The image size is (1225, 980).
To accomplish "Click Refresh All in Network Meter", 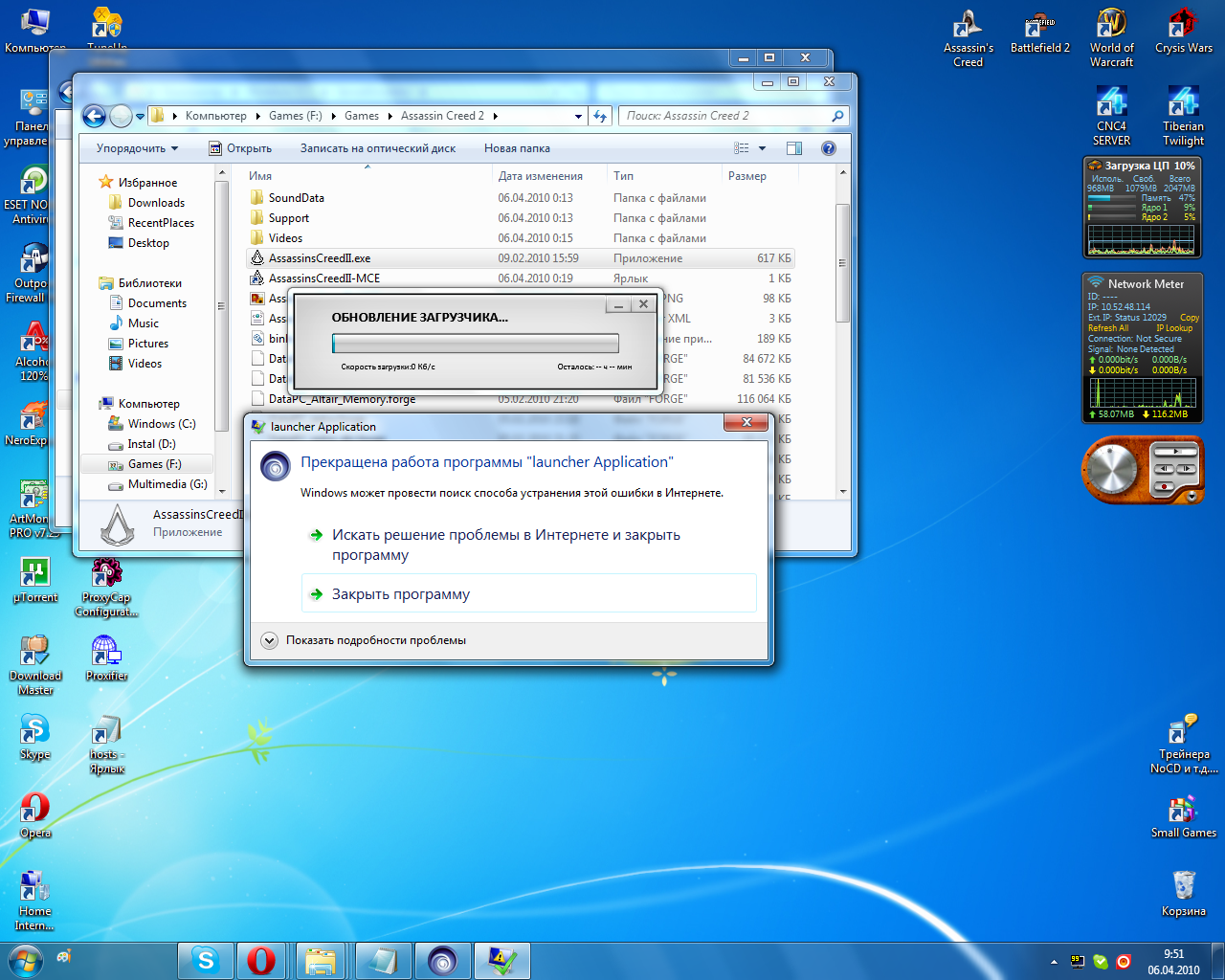I will point(1108,328).
